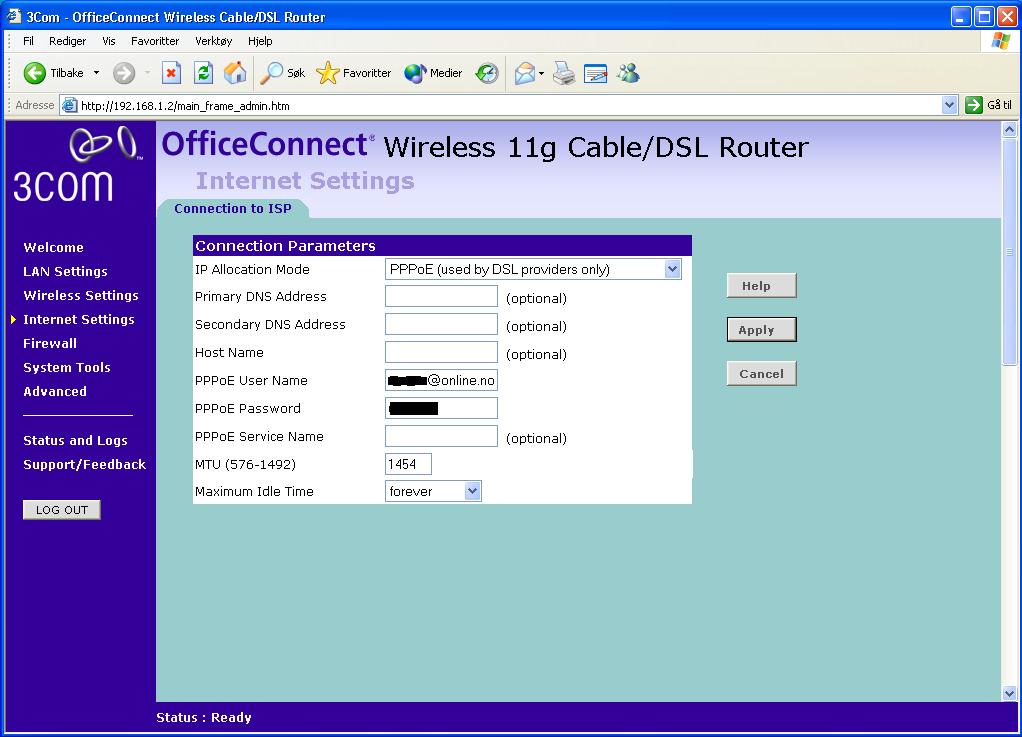Image resolution: width=1022 pixels, height=737 pixels.
Task: Go to Home page icon
Action: 235,73
